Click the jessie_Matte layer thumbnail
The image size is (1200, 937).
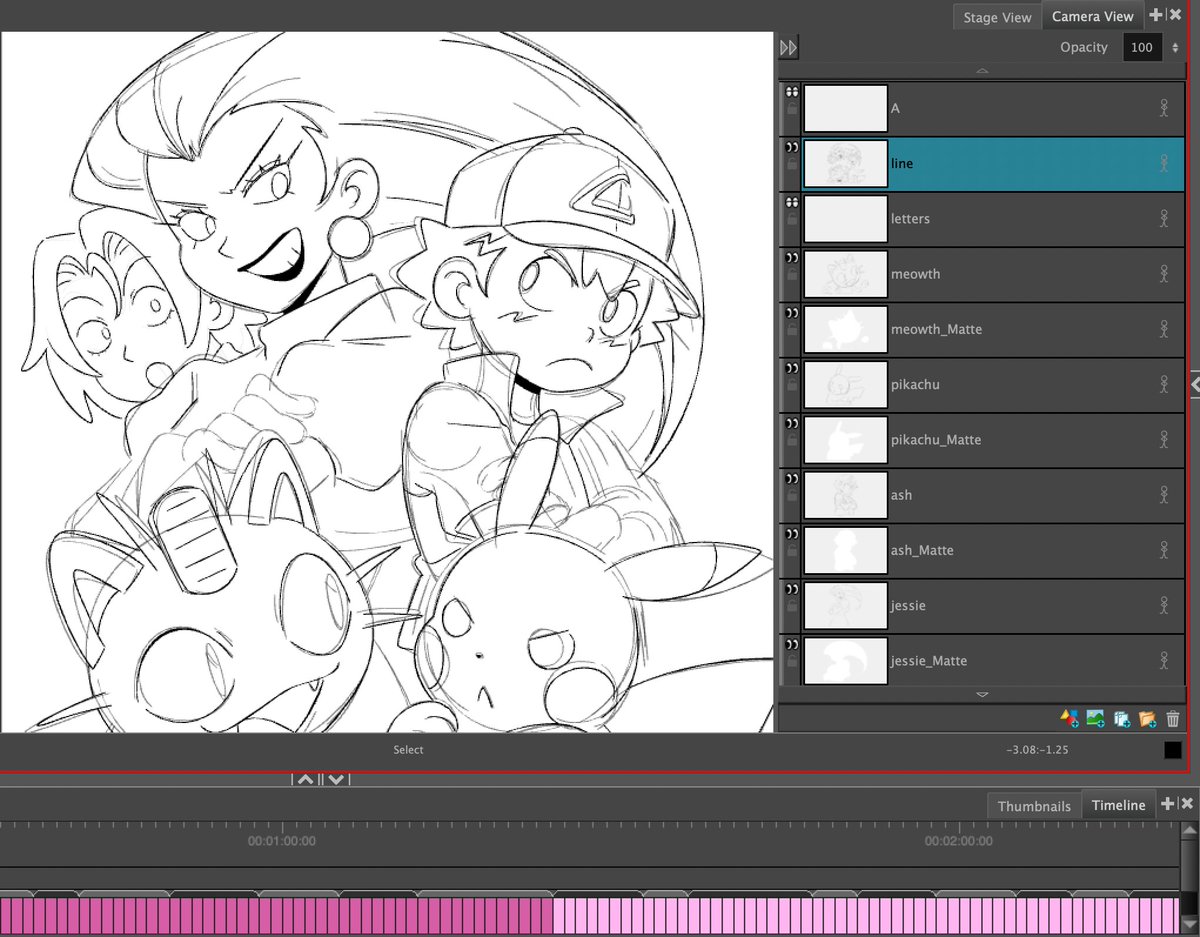pyautogui.click(x=846, y=660)
